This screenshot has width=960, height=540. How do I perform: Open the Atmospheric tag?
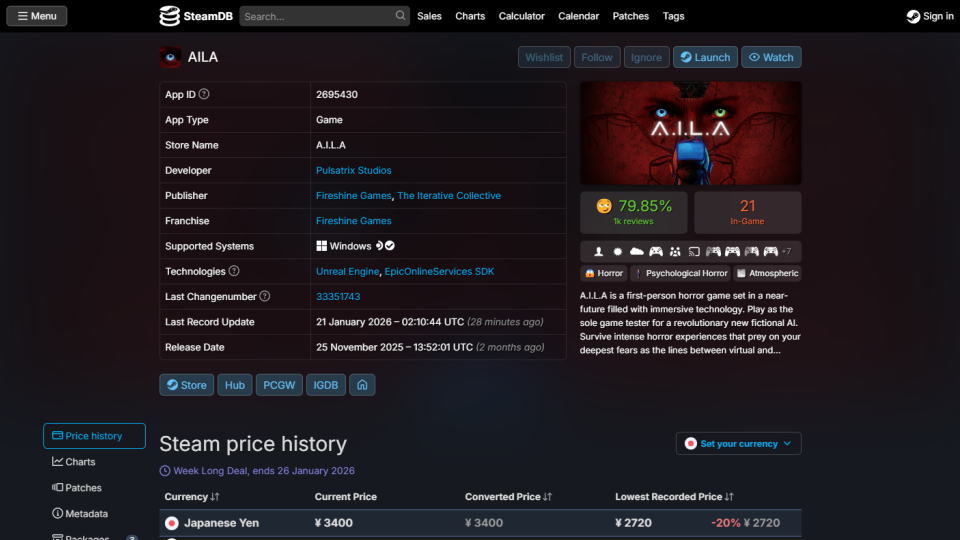767,273
